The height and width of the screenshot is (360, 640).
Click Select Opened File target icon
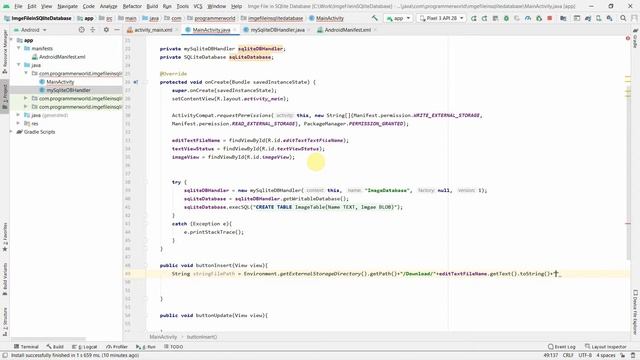82,30
